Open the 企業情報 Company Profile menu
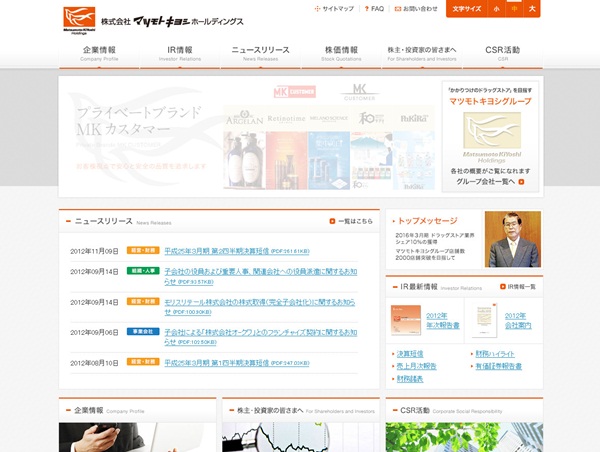This screenshot has width=600, height=452. pos(99,54)
